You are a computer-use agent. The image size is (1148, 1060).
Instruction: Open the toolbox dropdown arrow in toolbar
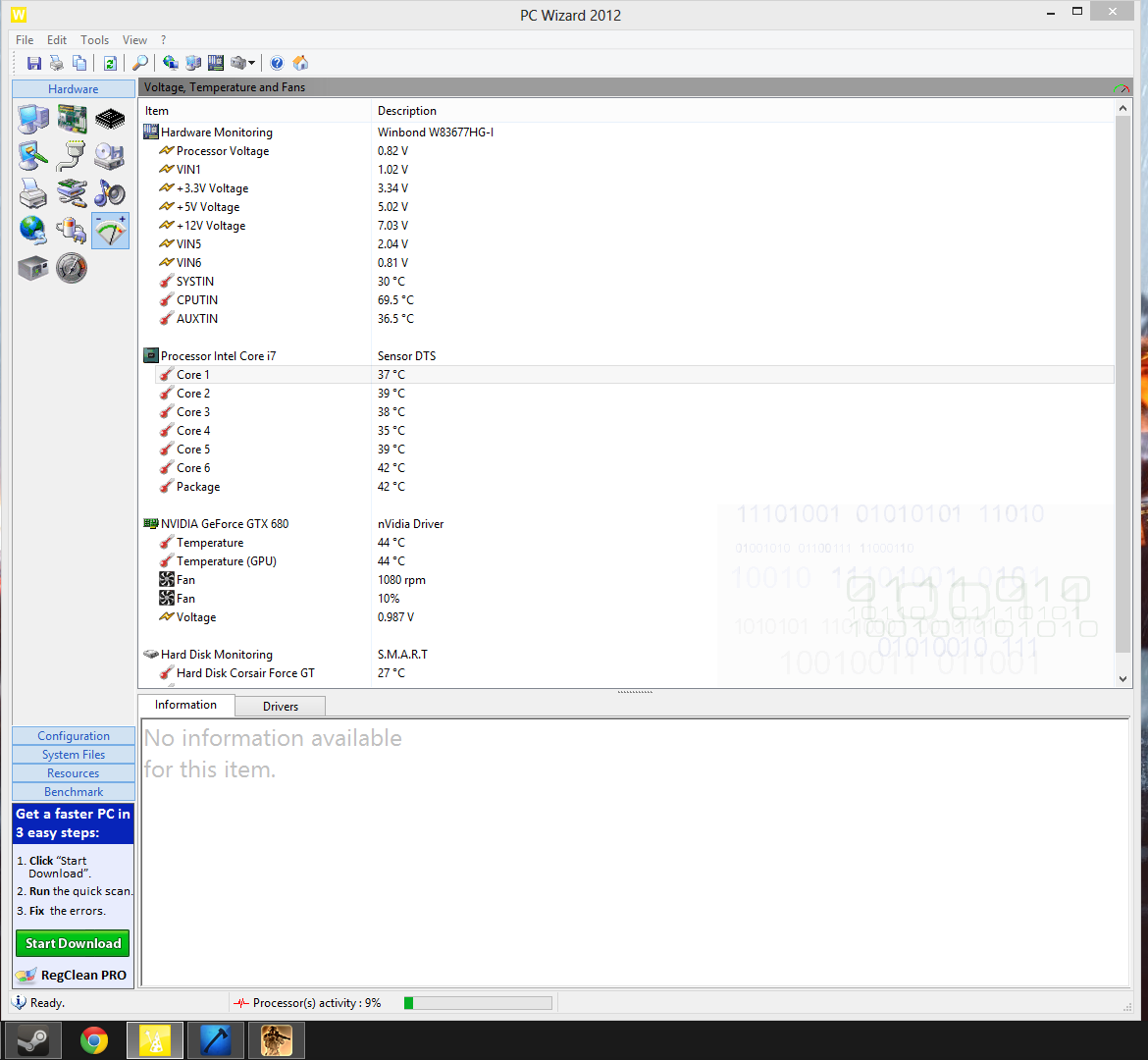252,63
